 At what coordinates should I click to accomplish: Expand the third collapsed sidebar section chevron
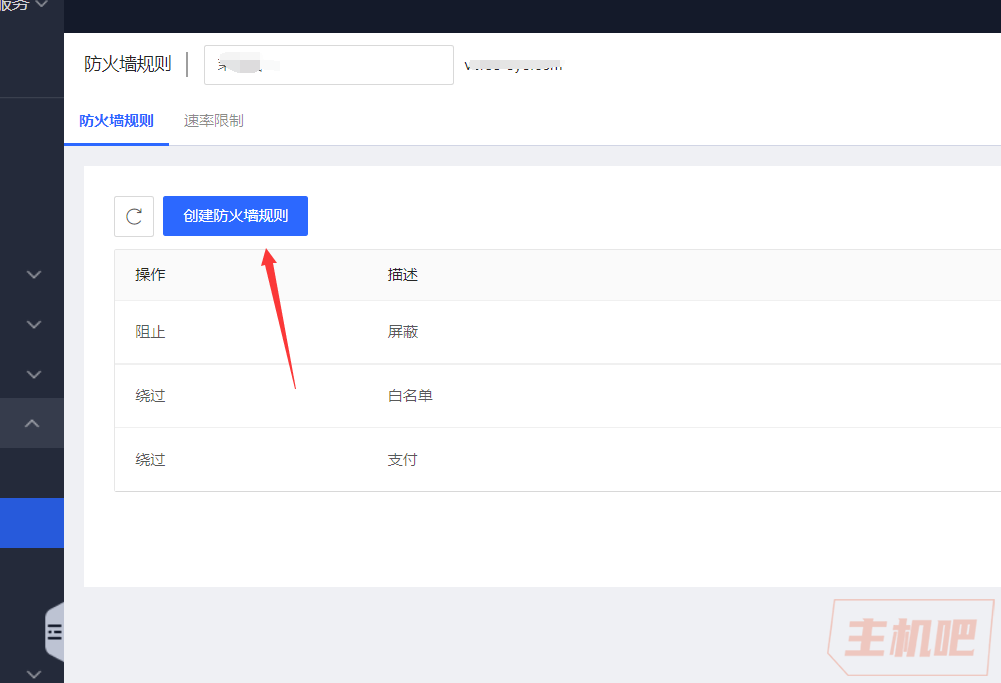pos(33,374)
